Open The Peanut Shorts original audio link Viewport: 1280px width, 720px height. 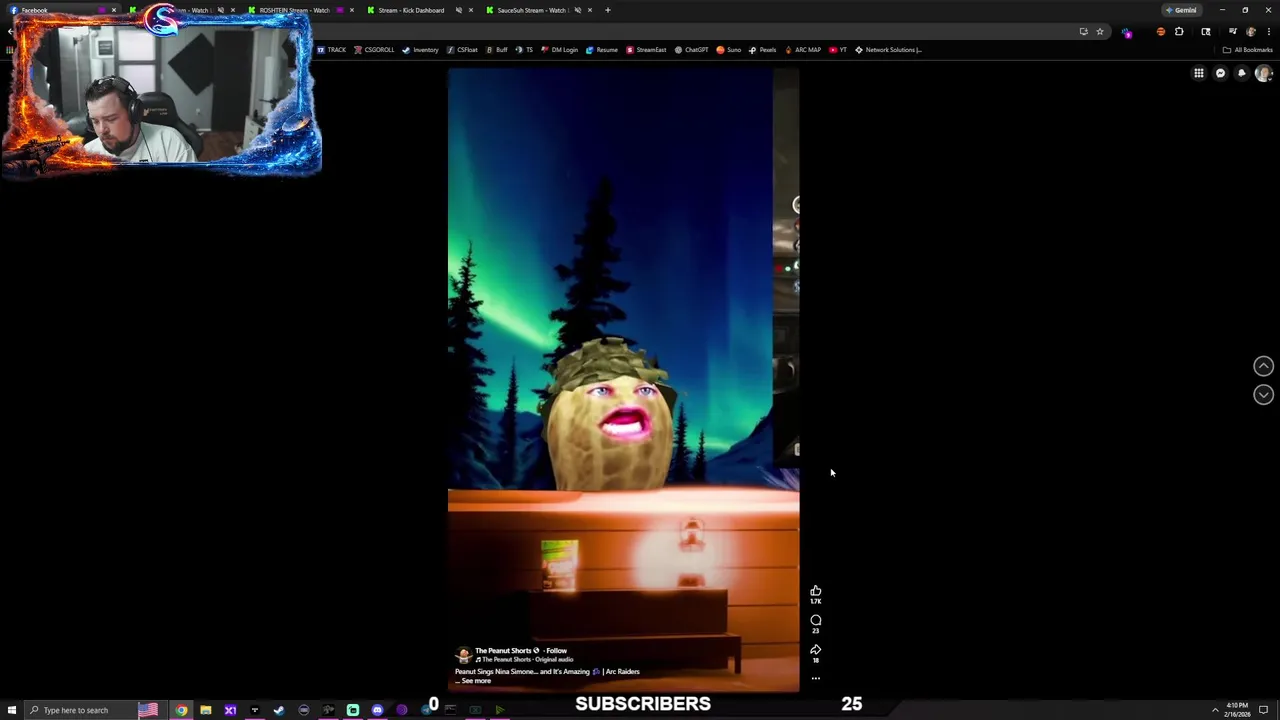526,660
